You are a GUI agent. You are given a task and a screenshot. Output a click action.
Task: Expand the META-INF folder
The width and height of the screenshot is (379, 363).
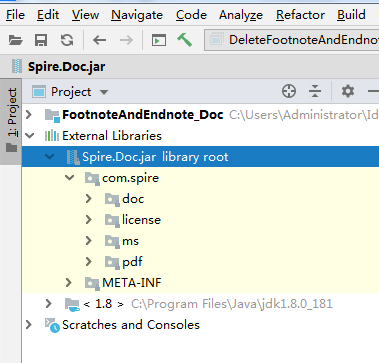[x=69, y=283]
